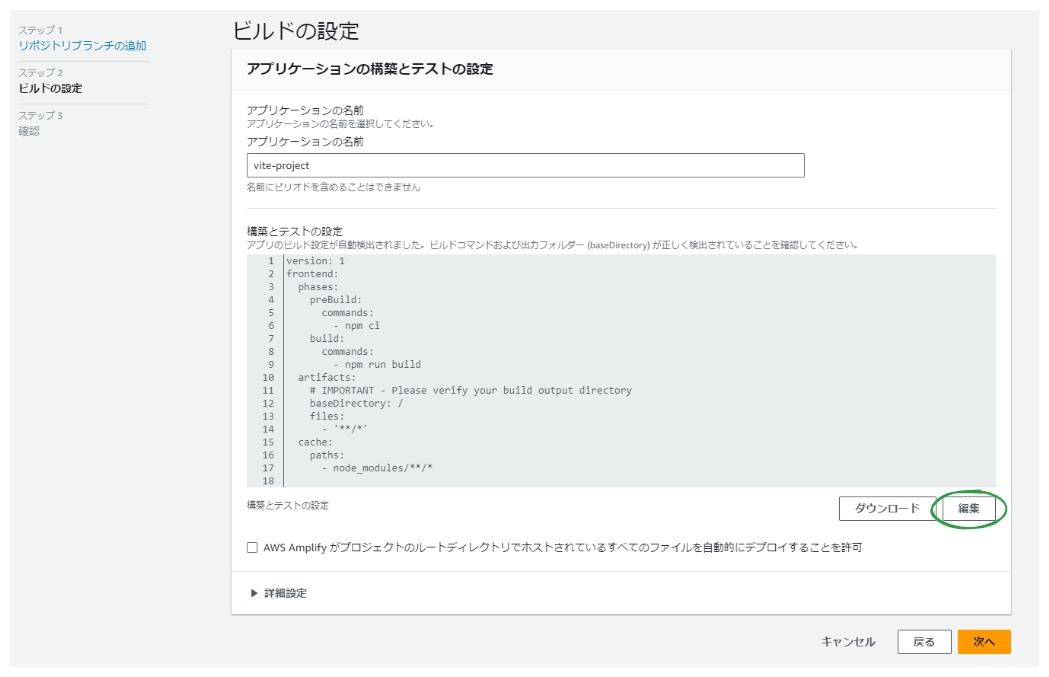Click the 'baseDirectory: /' line
This screenshot has width=1049, height=677.
click(357, 403)
